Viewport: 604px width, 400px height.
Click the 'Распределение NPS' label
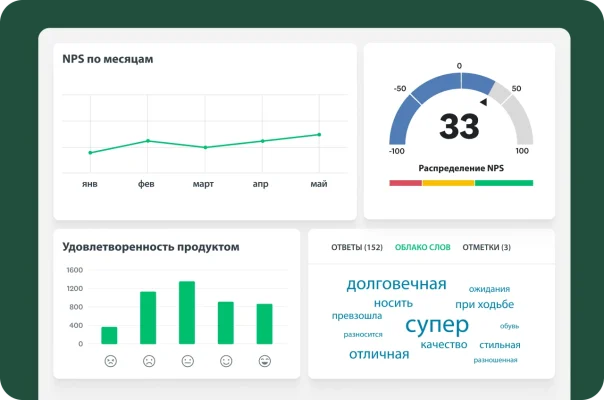(x=461, y=168)
